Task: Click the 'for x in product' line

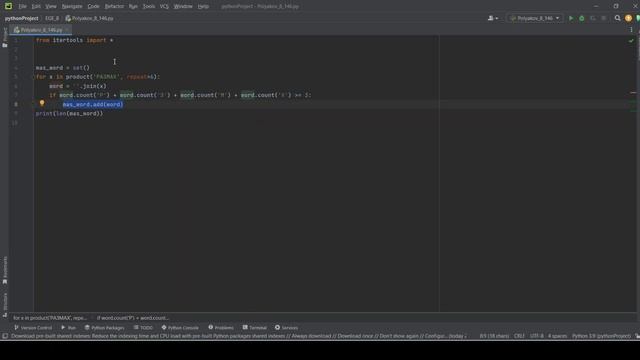Action: point(98,77)
